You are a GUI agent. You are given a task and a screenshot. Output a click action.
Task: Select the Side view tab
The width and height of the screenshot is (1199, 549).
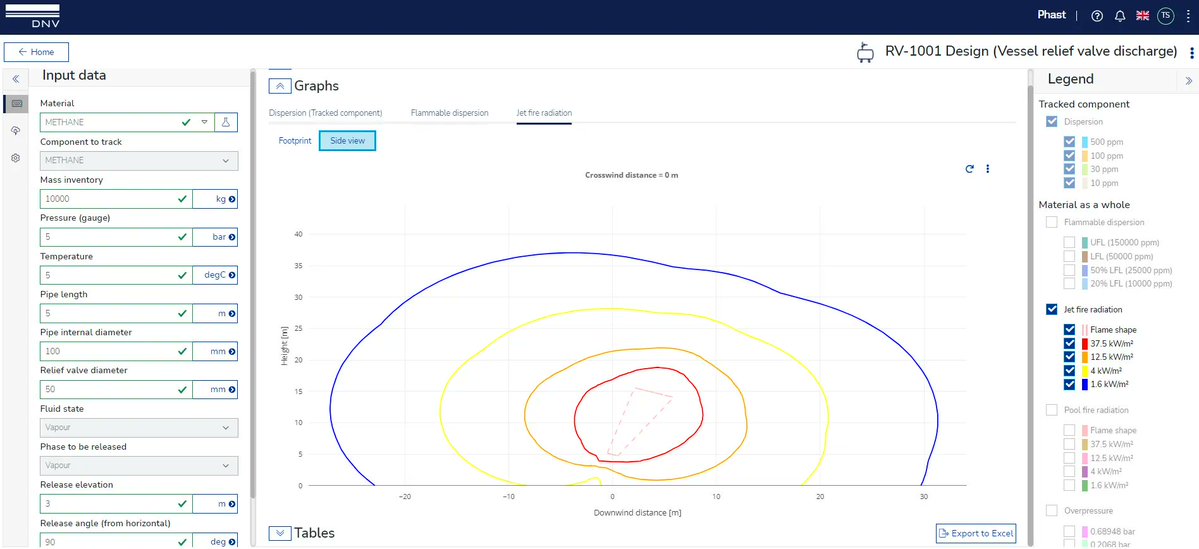coord(347,141)
